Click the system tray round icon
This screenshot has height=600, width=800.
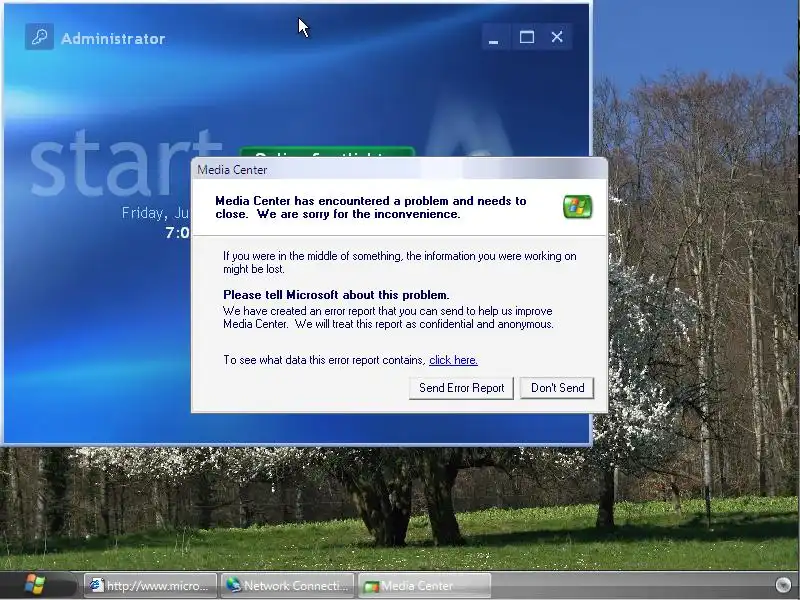(x=783, y=585)
